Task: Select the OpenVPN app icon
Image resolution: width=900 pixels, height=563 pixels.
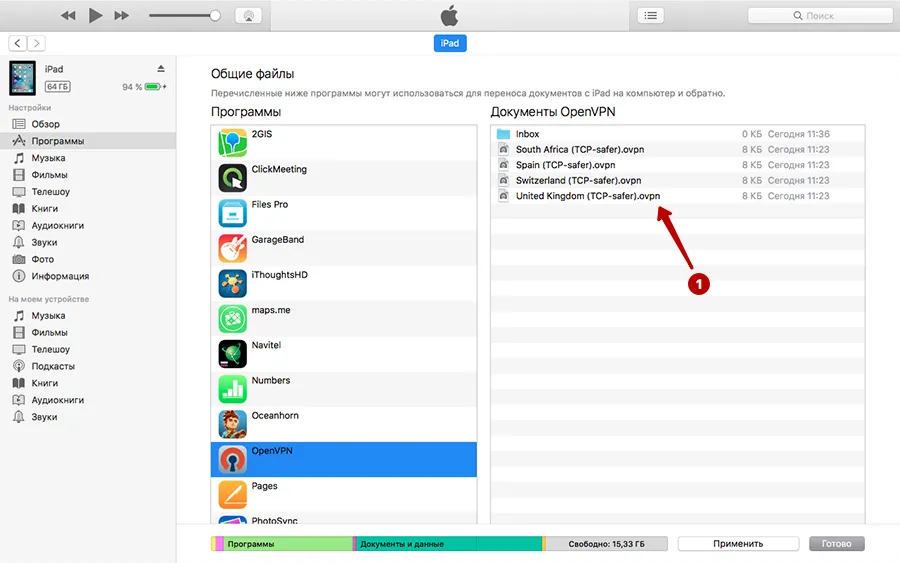Action: [232, 460]
